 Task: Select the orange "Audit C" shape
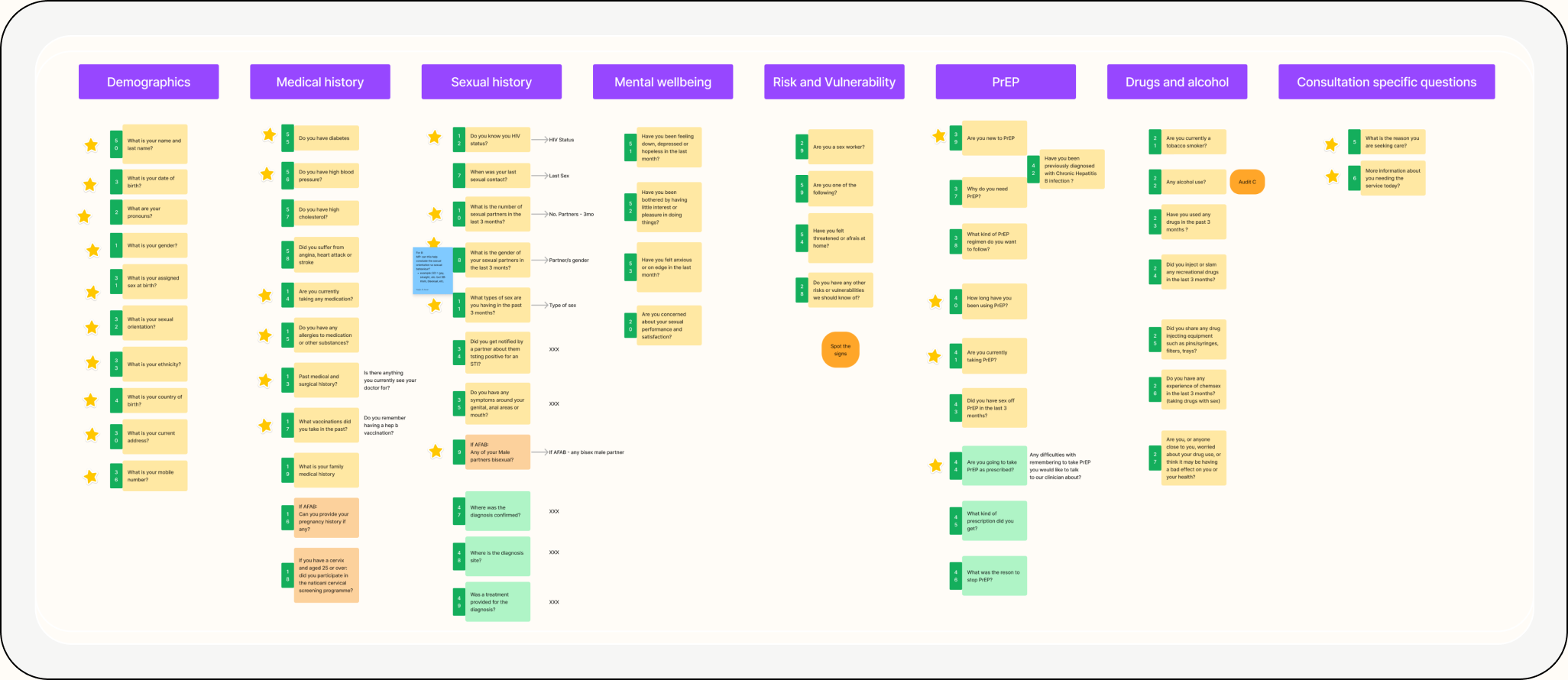[1247, 182]
